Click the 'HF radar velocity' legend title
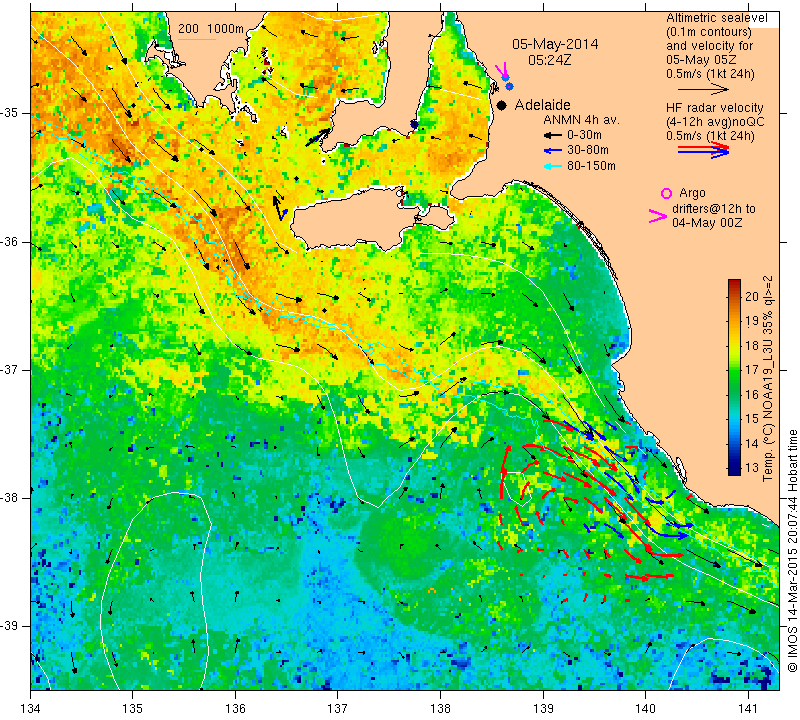Viewport: 800px width, 720px height. click(x=715, y=108)
